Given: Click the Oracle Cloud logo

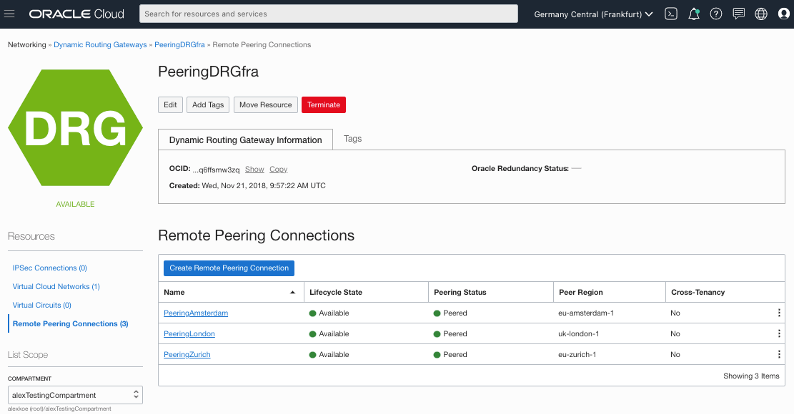Looking at the screenshot, I should tap(76, 14).
